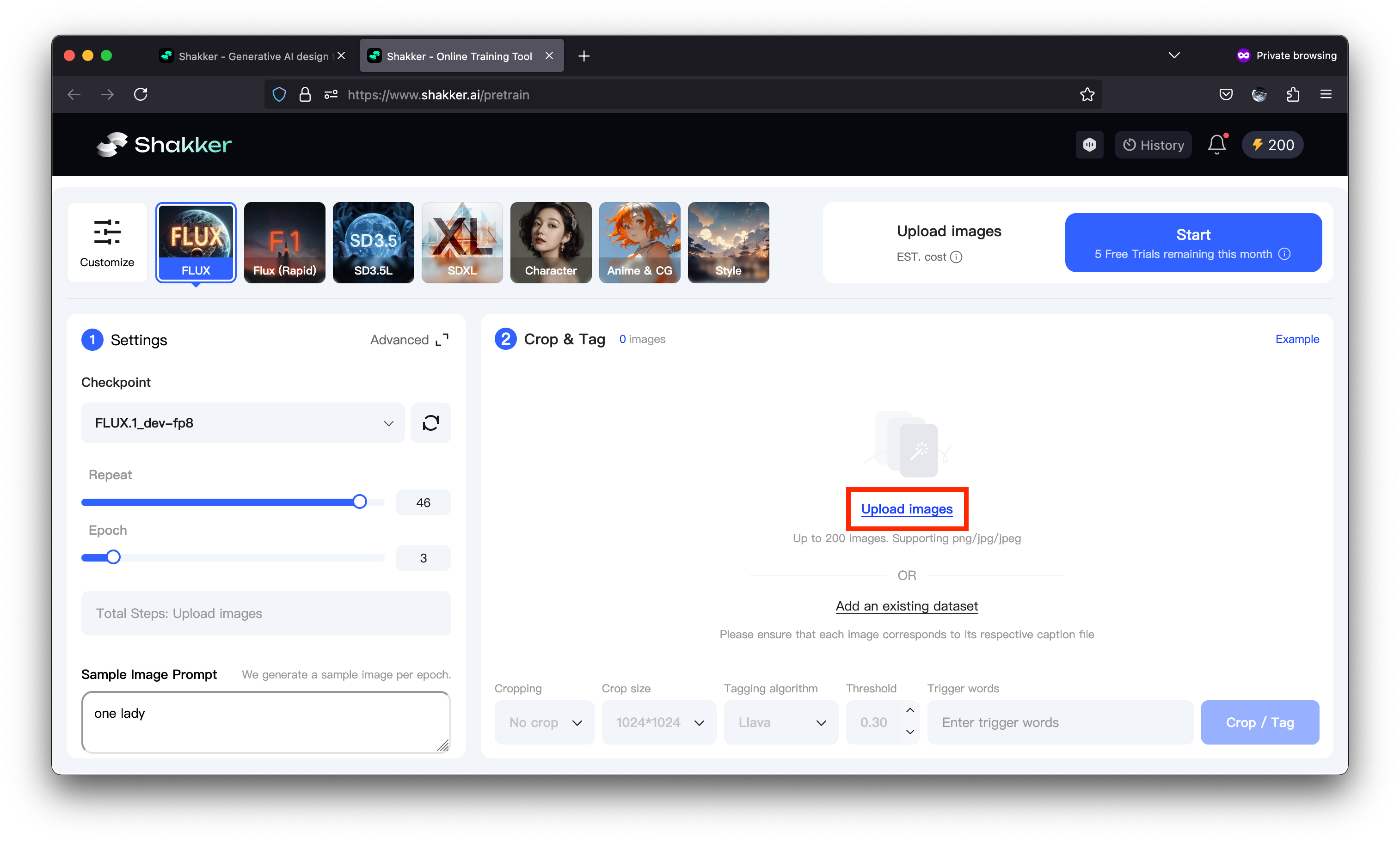Open the Checkpoint FLUX.1_dev-fp8 dropdown

point(243,422)
